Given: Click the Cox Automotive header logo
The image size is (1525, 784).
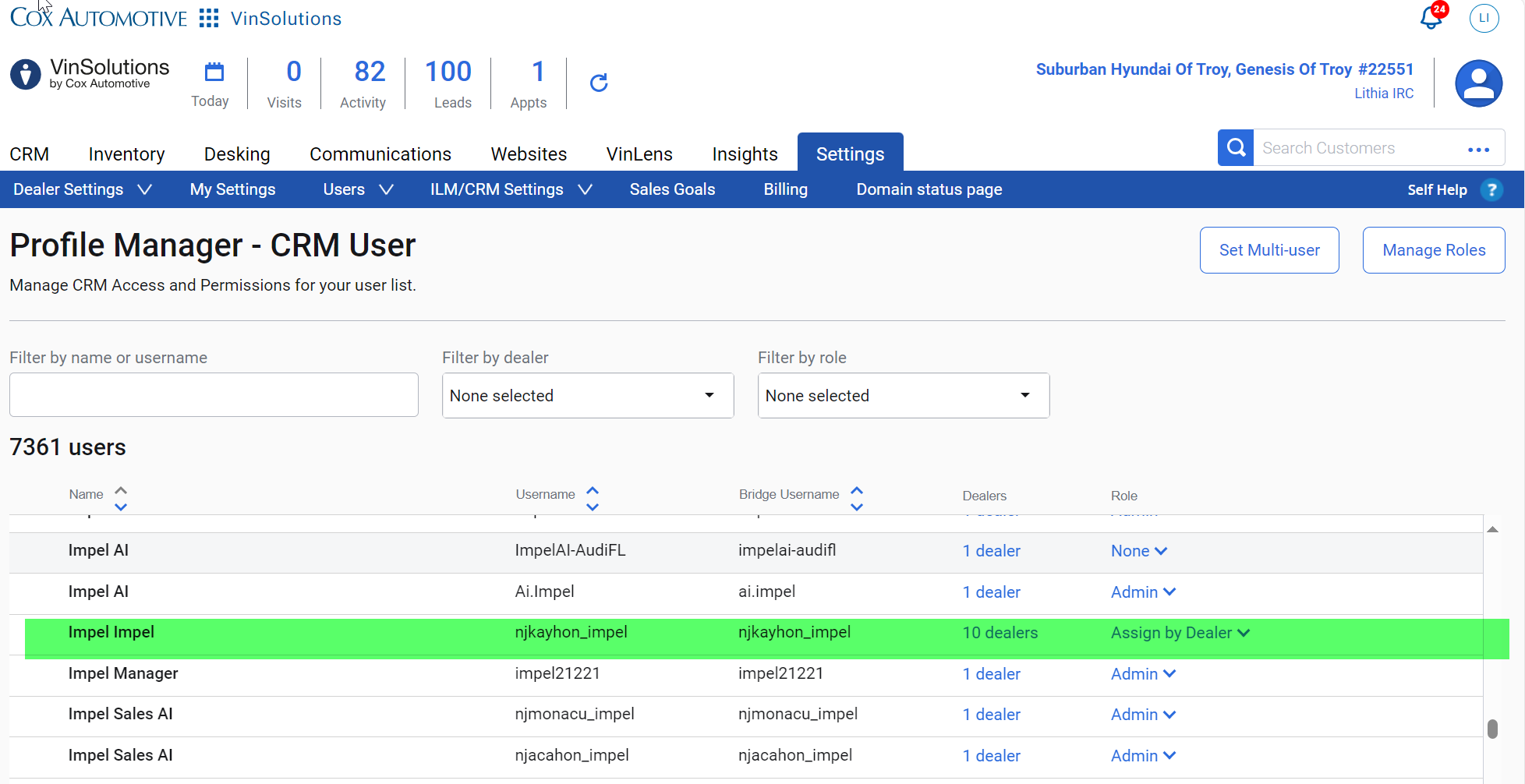Looking at the screenshot, I should (x=98, y=17).
